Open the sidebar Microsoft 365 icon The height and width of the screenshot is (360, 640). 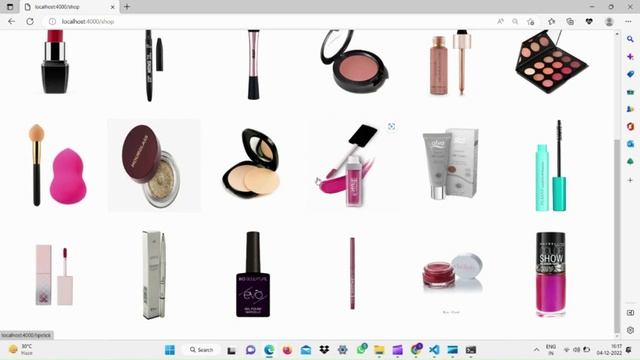click(x=630, y=127)
